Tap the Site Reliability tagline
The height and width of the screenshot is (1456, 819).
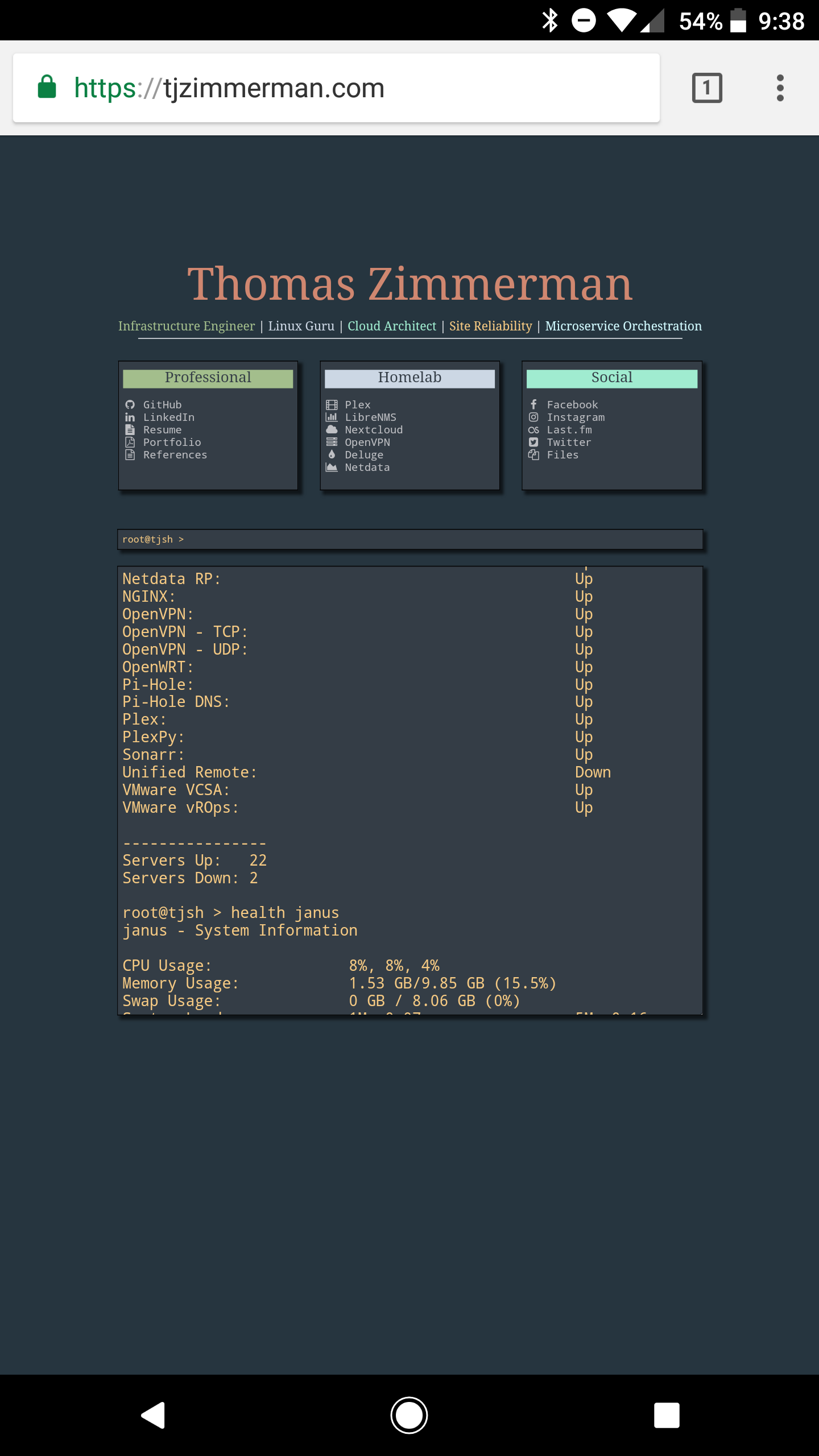pos(491,326)
